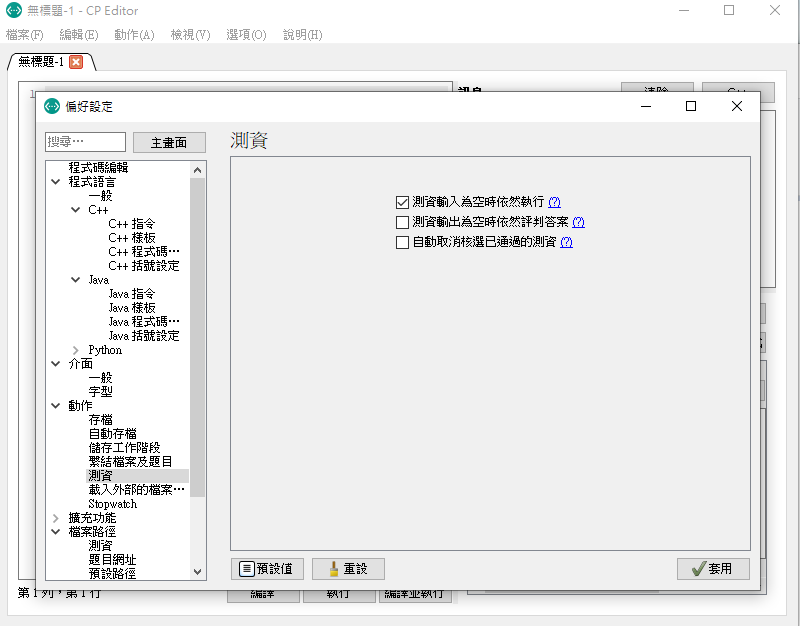Open the 選項(O) menu
The image size is (800, 626).
point(246,35)
